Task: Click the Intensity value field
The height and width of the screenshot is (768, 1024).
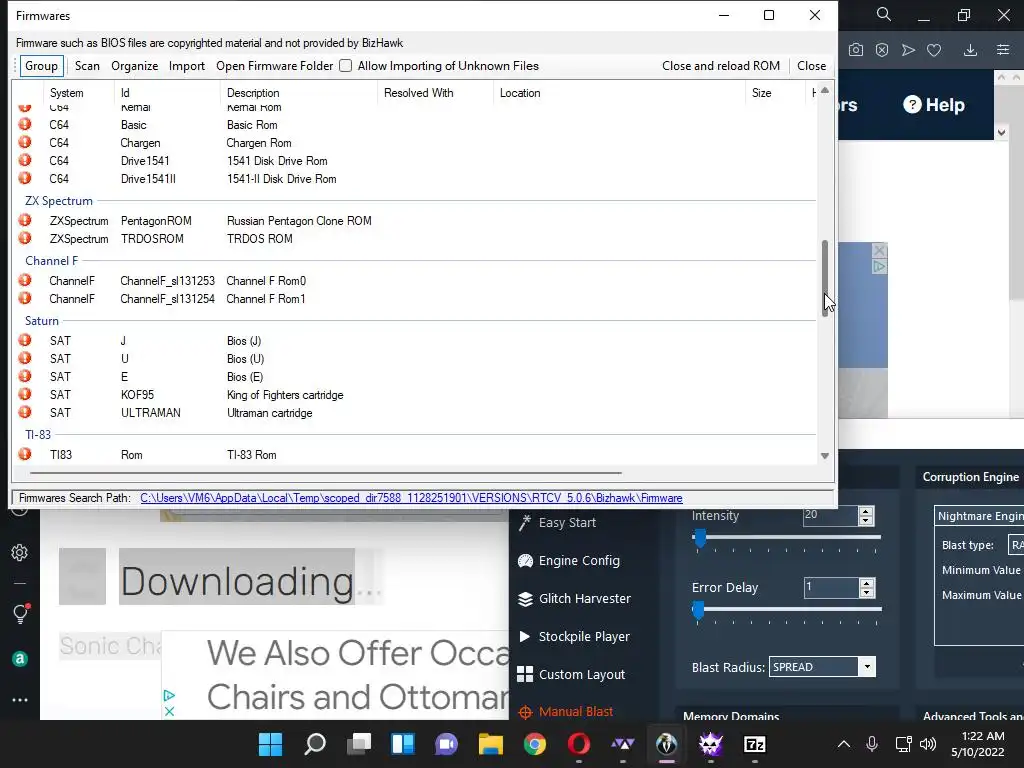Action: 830,515
